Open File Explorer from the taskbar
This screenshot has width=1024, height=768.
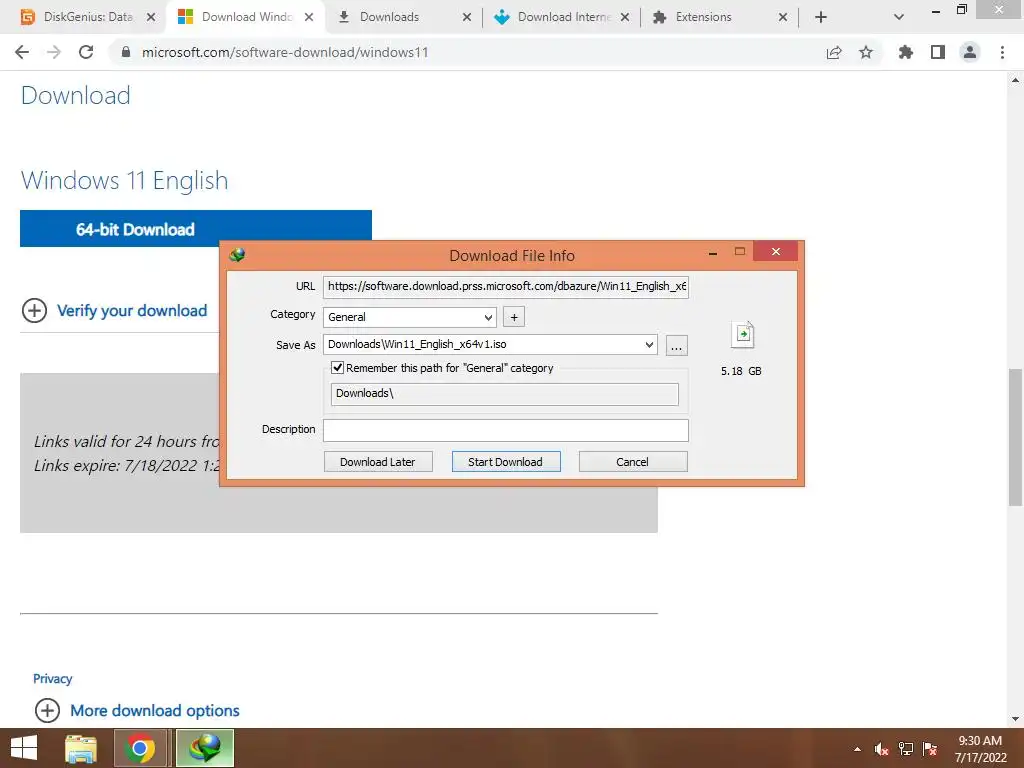tap(81, 748)
